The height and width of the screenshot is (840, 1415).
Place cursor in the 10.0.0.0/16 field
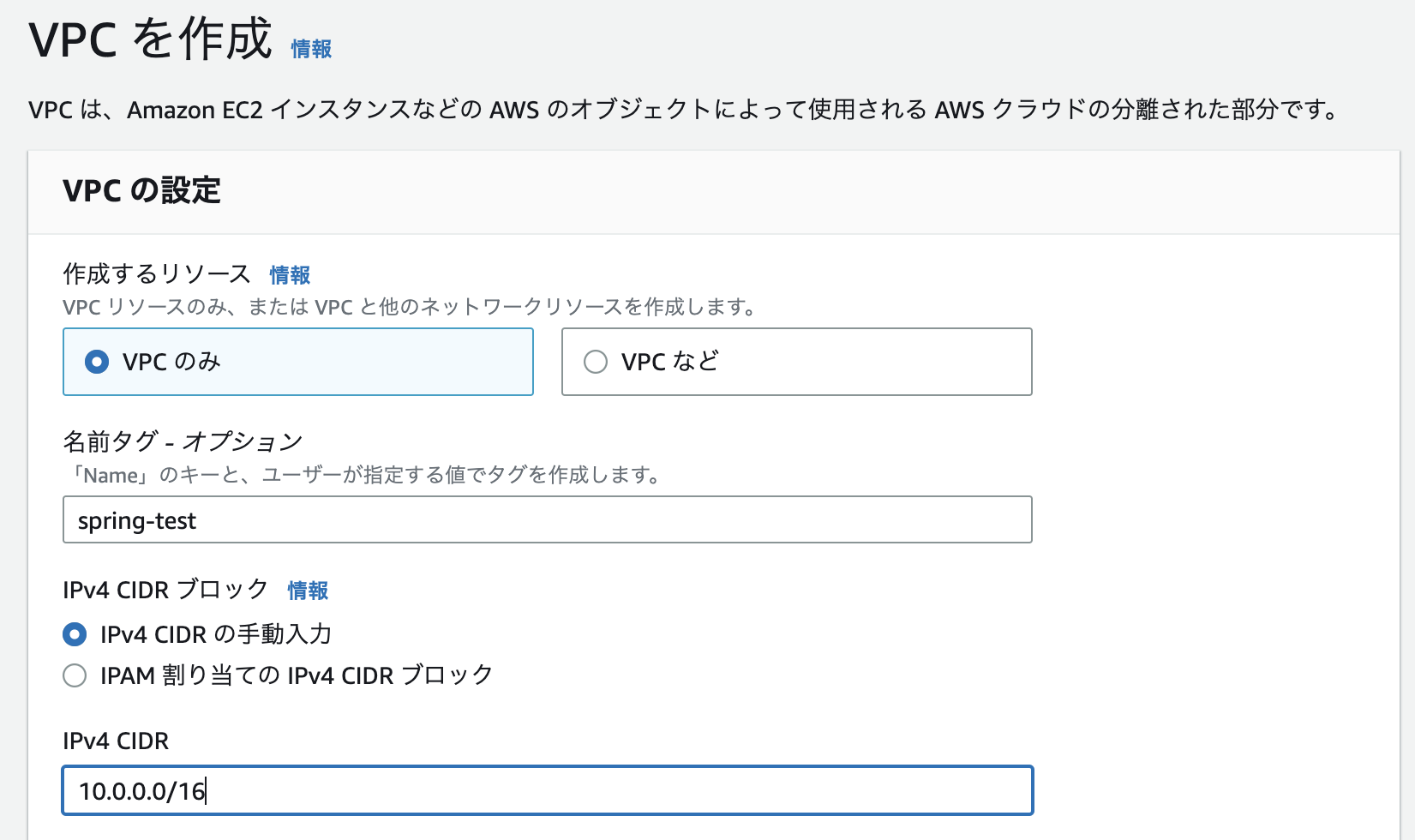pos(547,789)
